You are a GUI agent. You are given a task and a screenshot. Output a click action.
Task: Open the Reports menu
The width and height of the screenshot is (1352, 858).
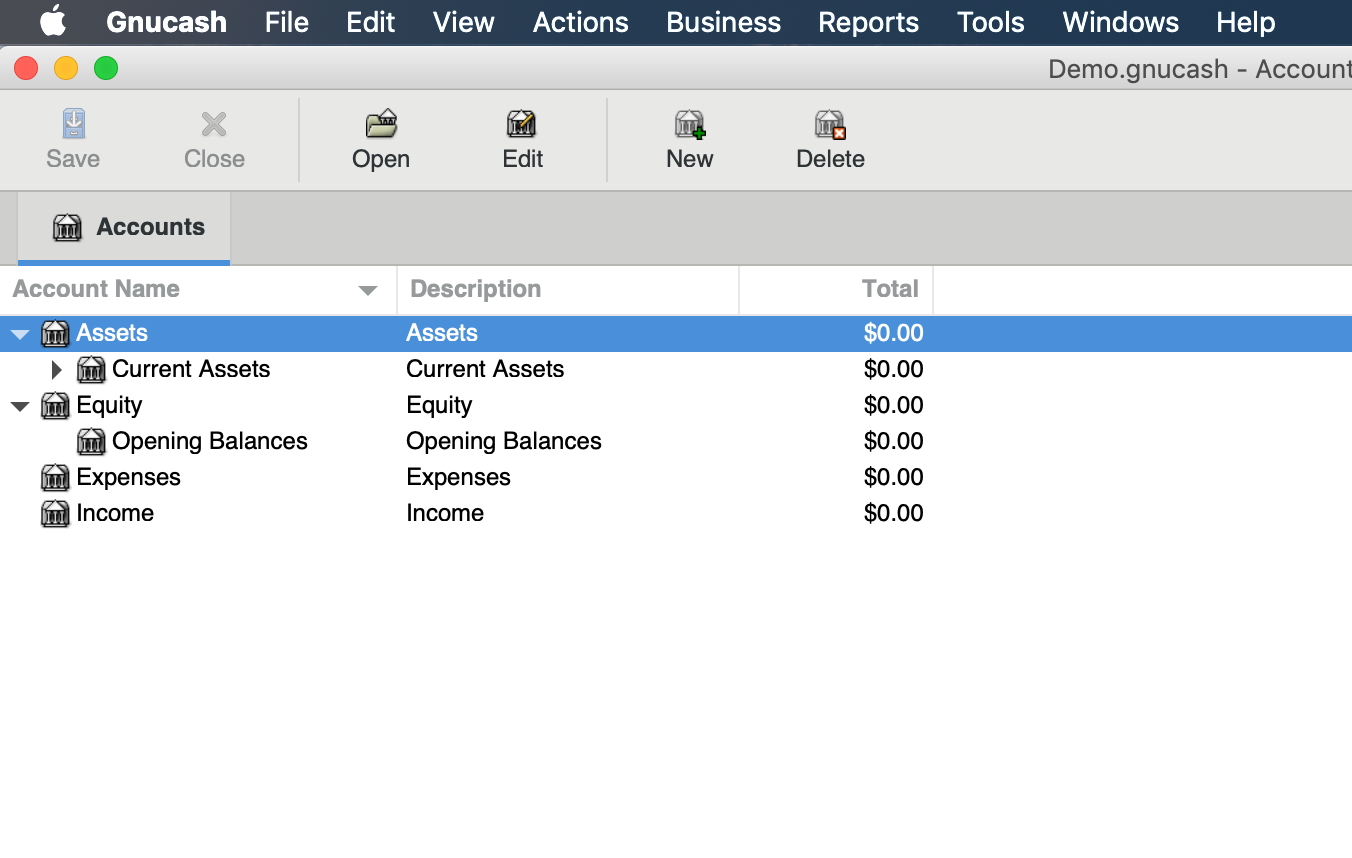[868, 22]
